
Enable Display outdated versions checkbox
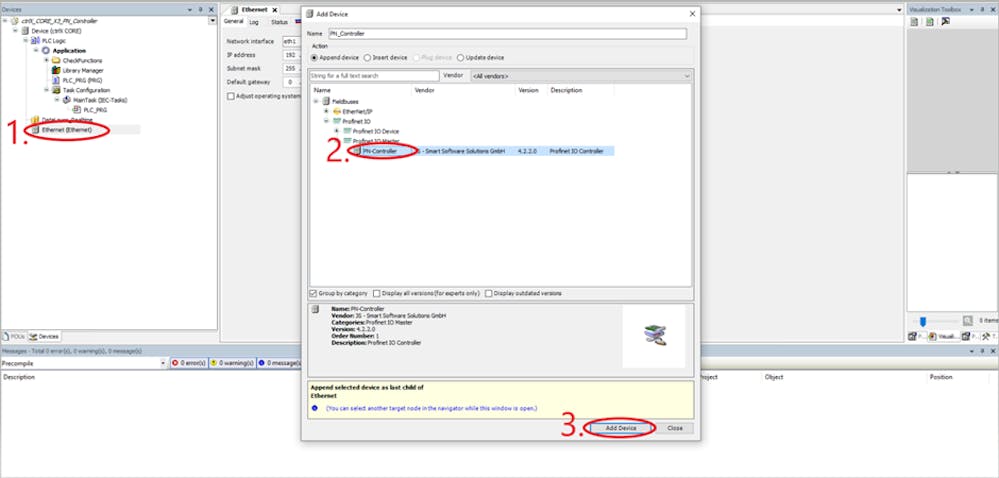489,293
